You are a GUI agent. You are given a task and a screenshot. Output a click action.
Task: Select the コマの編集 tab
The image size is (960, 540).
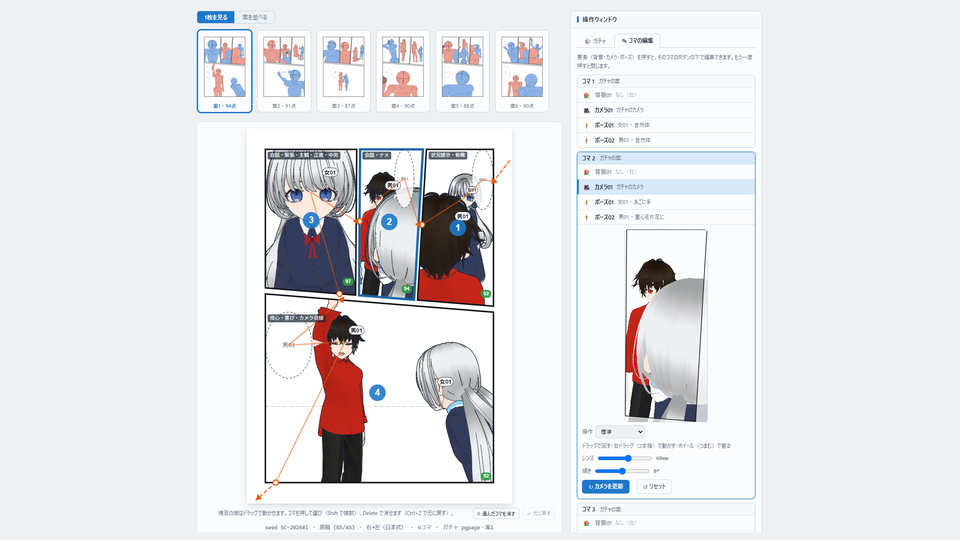click(x=637, y=41)
